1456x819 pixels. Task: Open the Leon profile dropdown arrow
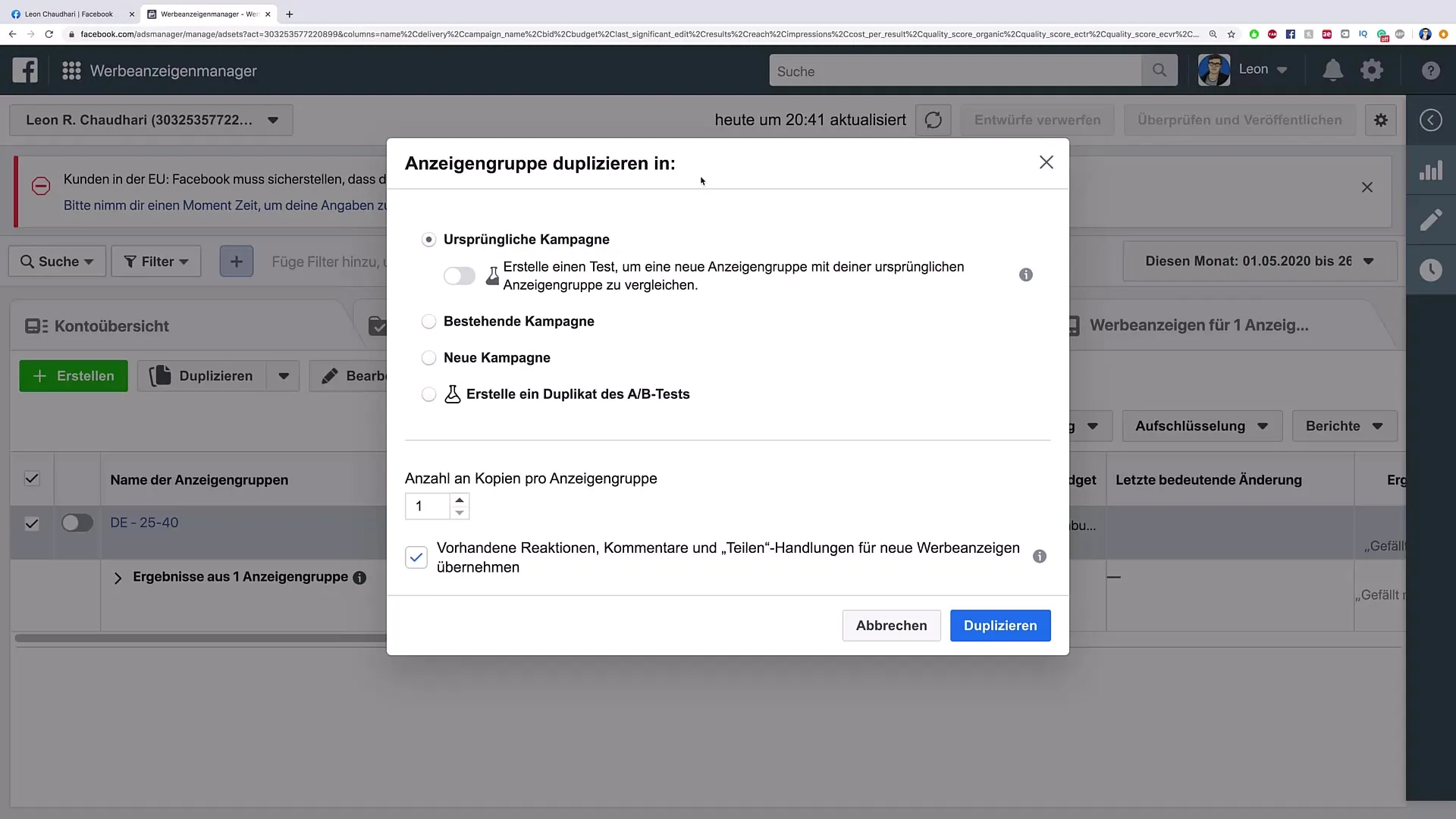click(1282, 70)
